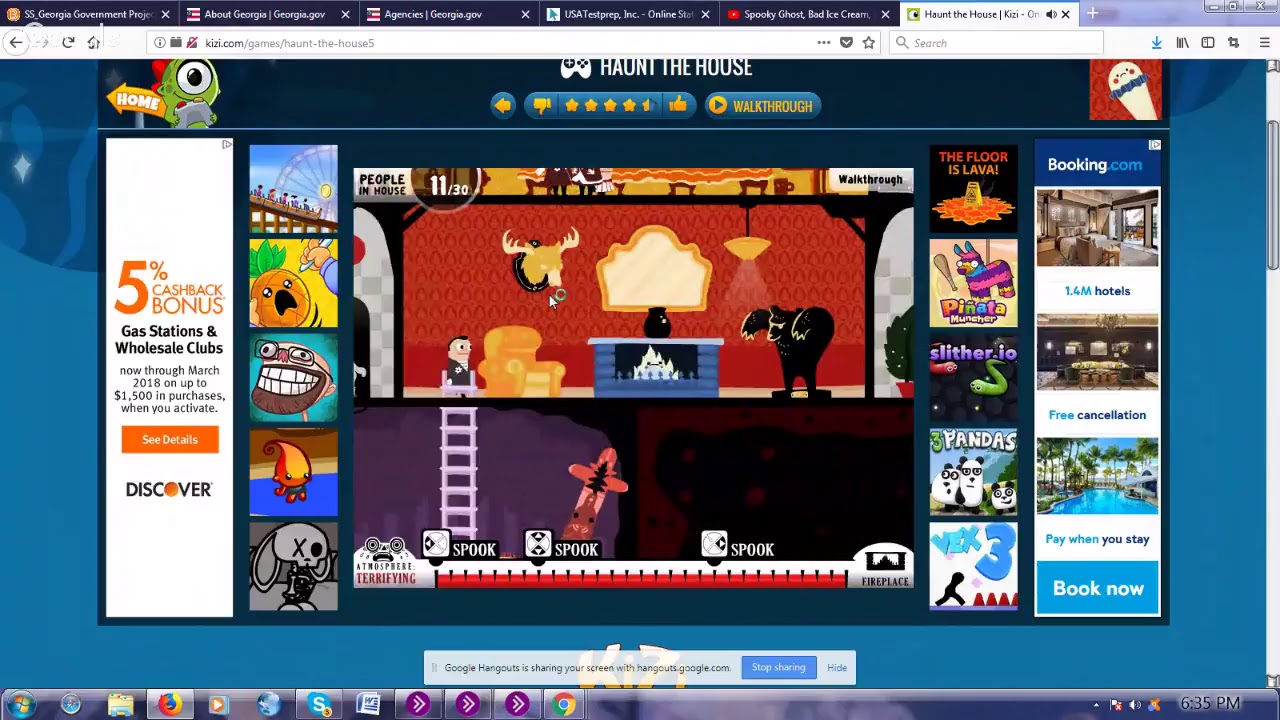Open a new browser tab
This screenshot has height=720, width=1280.
(1092, 14)
